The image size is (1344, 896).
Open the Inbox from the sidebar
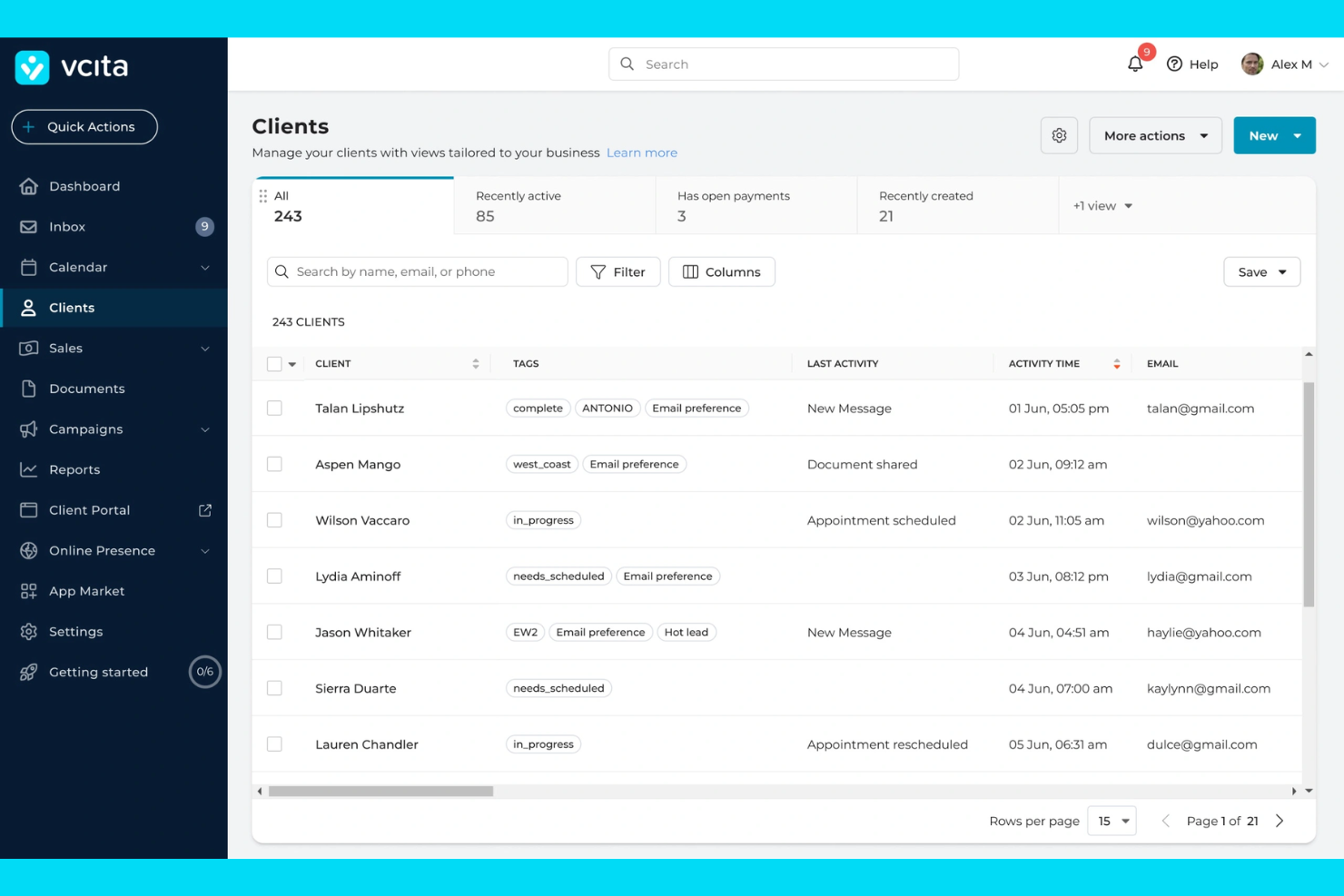coord(66,226)
